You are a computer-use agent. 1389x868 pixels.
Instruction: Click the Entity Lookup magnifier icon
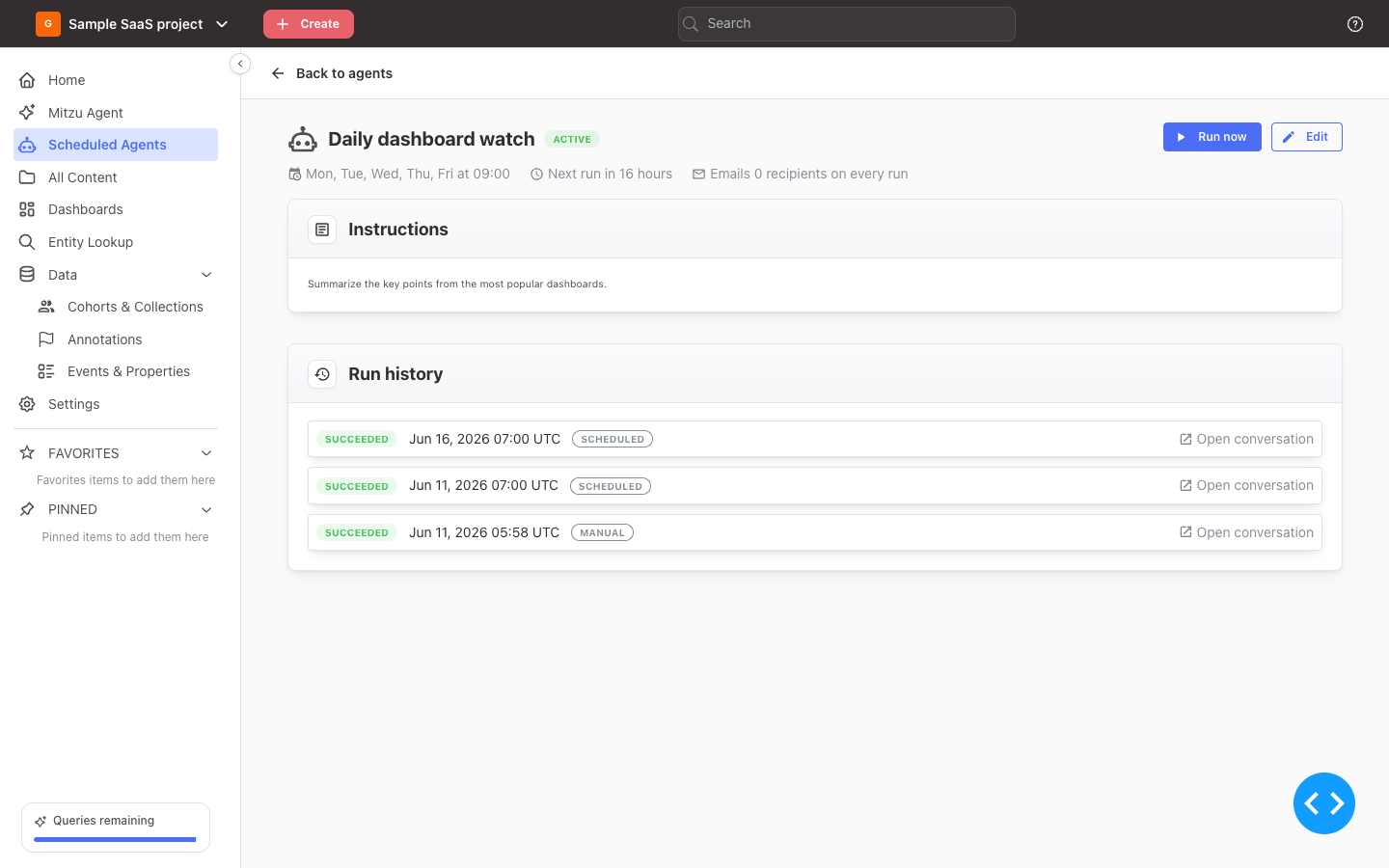27,242
